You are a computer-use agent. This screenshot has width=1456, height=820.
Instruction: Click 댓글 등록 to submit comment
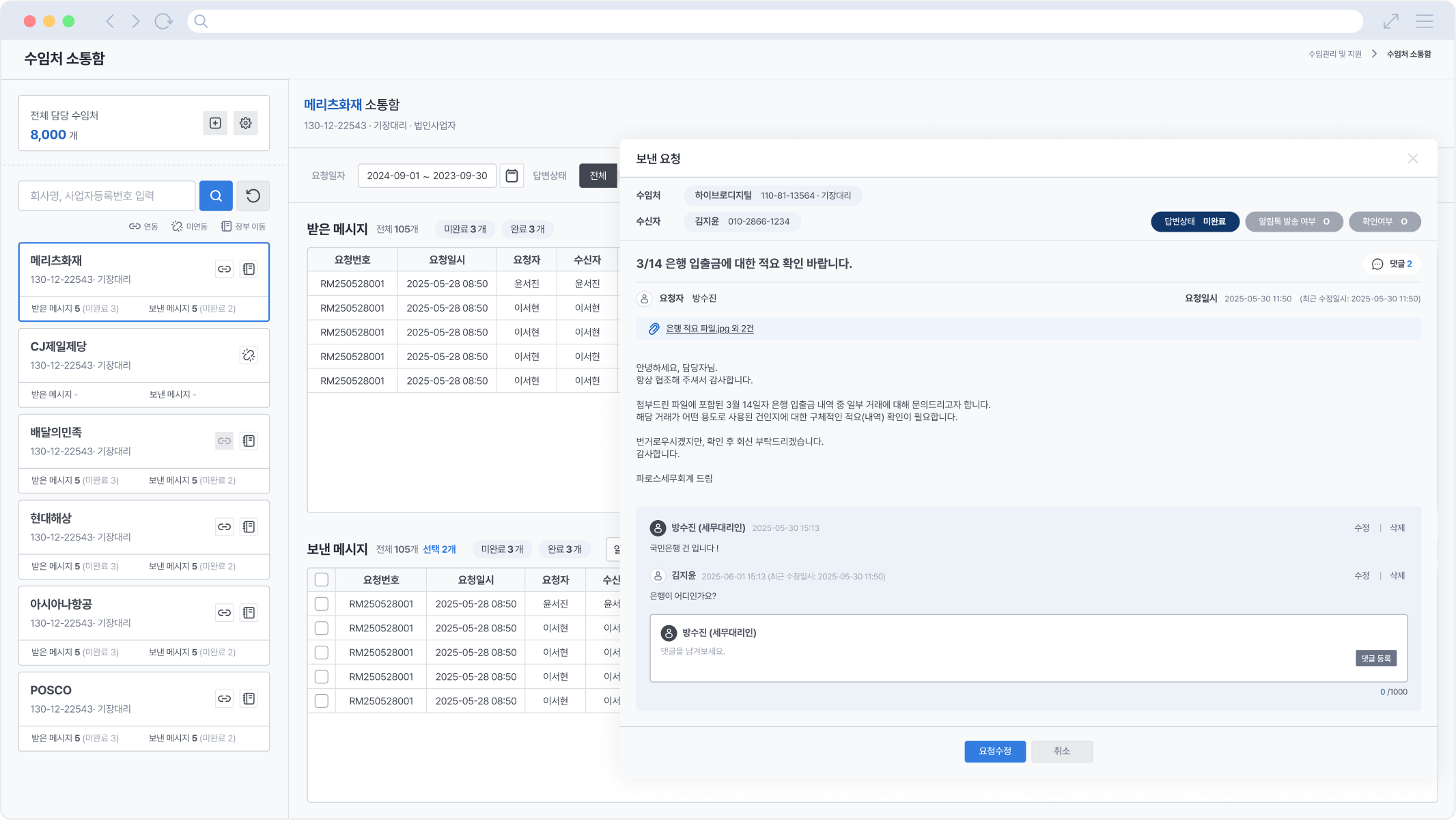1375,658
